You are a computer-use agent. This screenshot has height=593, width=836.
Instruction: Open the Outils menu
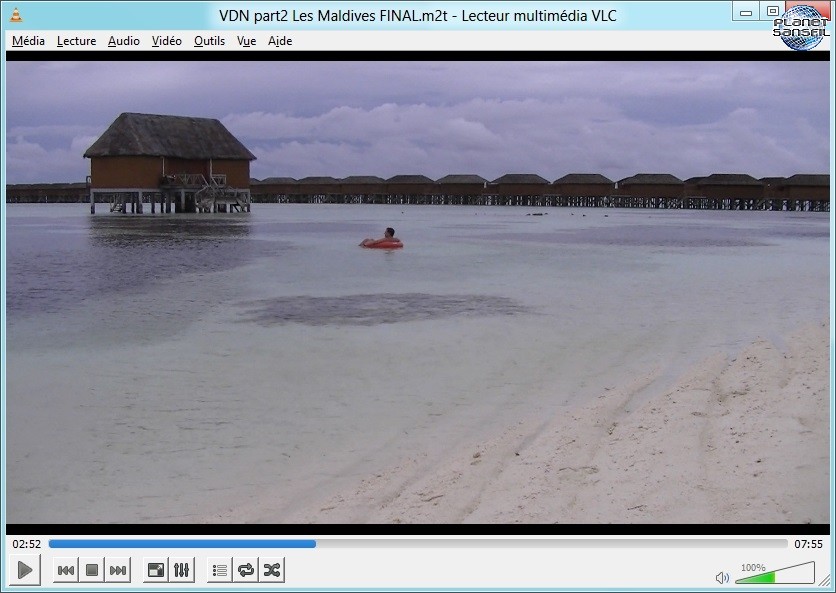209,41
